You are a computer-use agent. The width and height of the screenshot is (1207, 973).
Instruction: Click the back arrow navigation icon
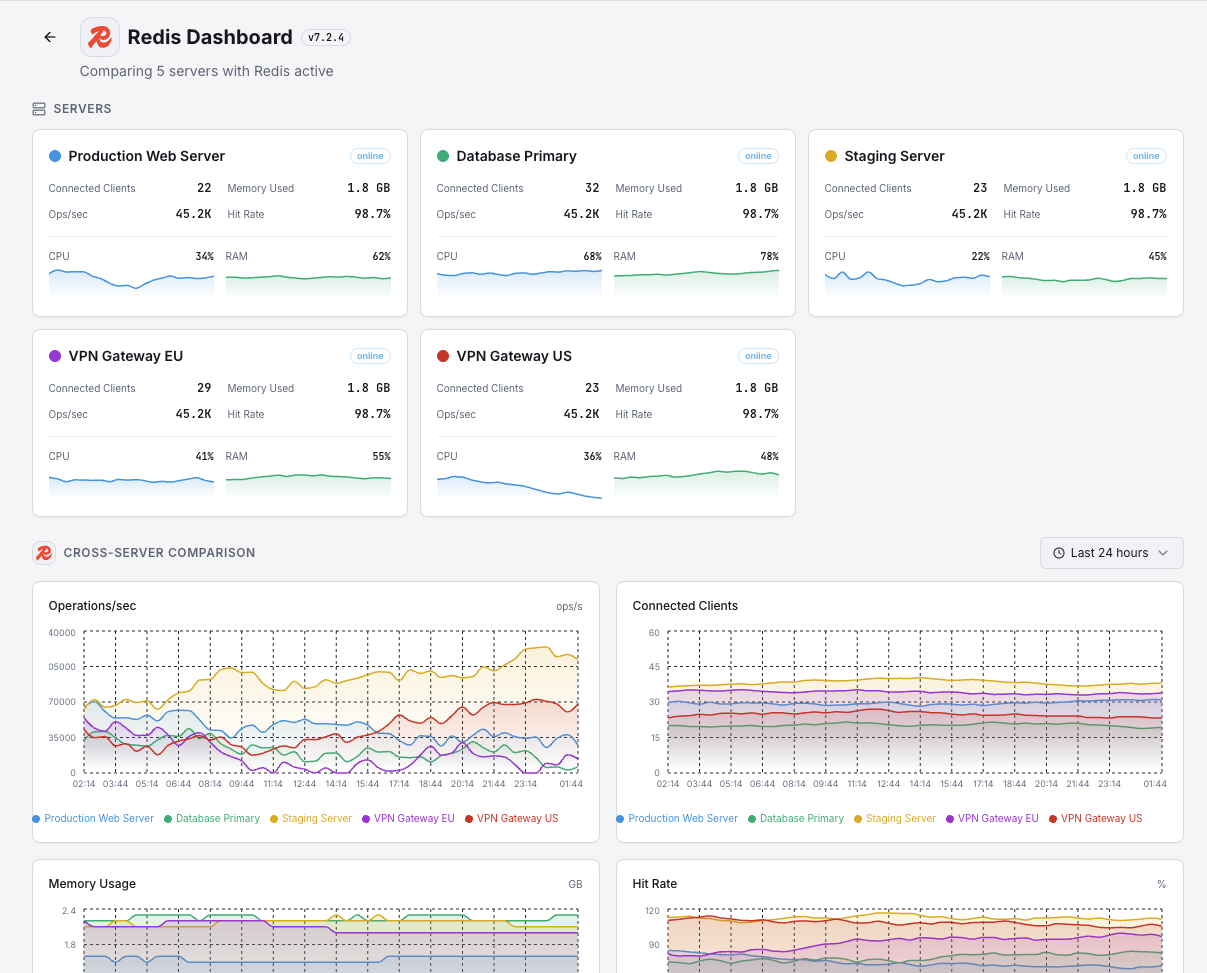coord(49,36)
